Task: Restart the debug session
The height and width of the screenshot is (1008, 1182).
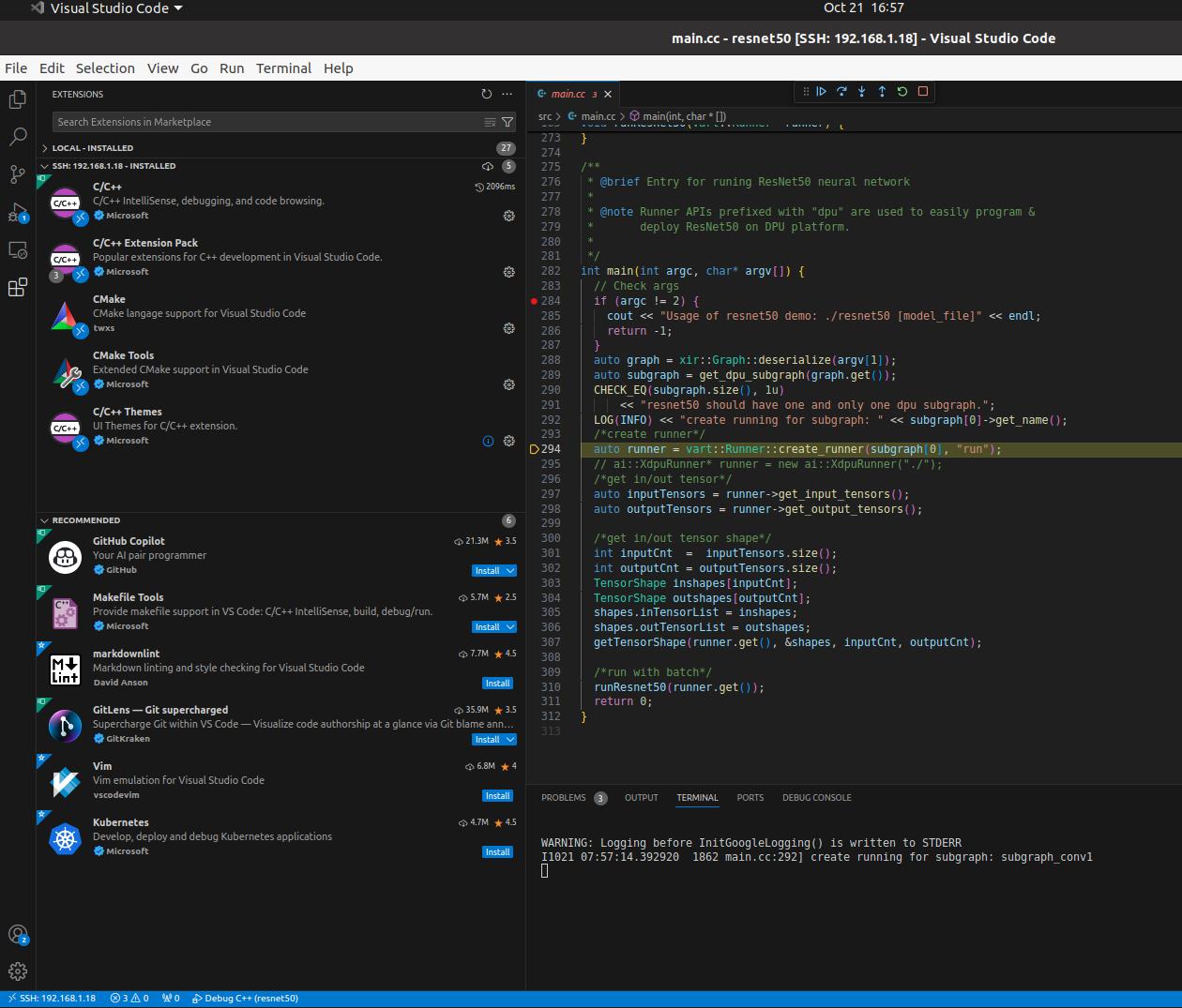Action: tap(902, 92)
